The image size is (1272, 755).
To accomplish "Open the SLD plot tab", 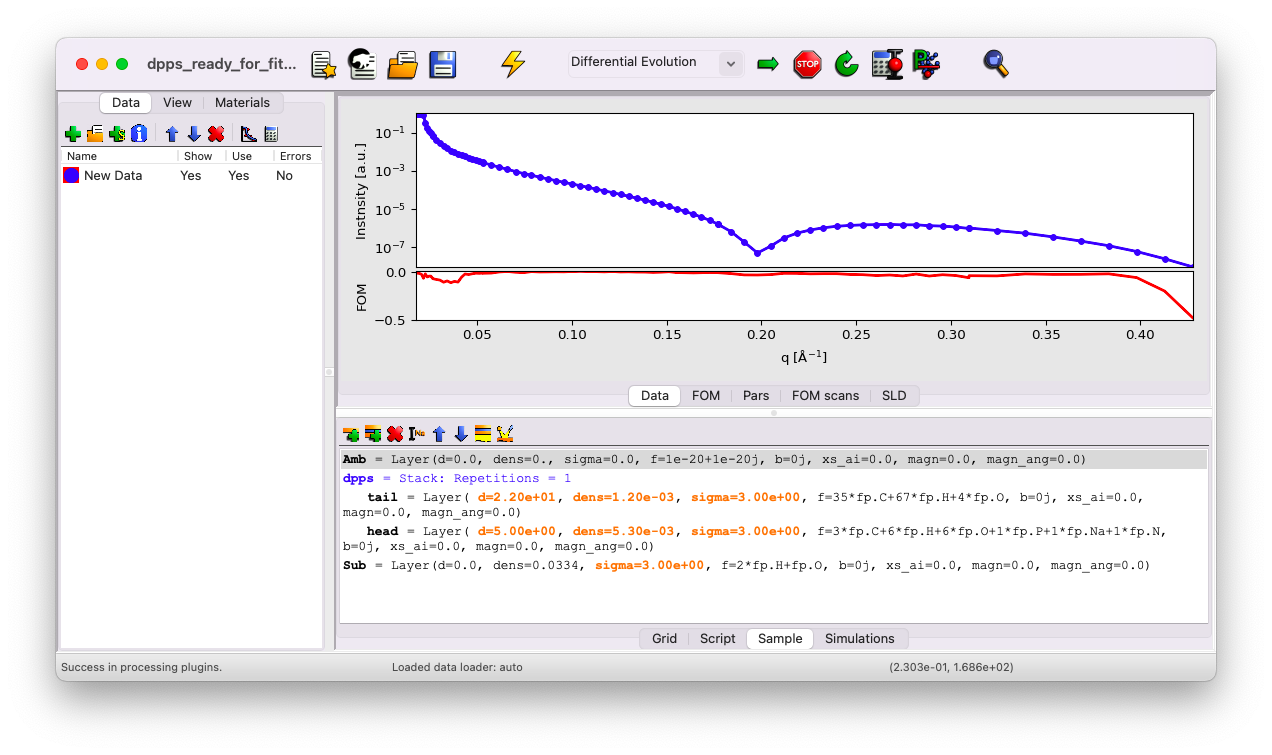I will pyautogui.click(x=894, y=395).
